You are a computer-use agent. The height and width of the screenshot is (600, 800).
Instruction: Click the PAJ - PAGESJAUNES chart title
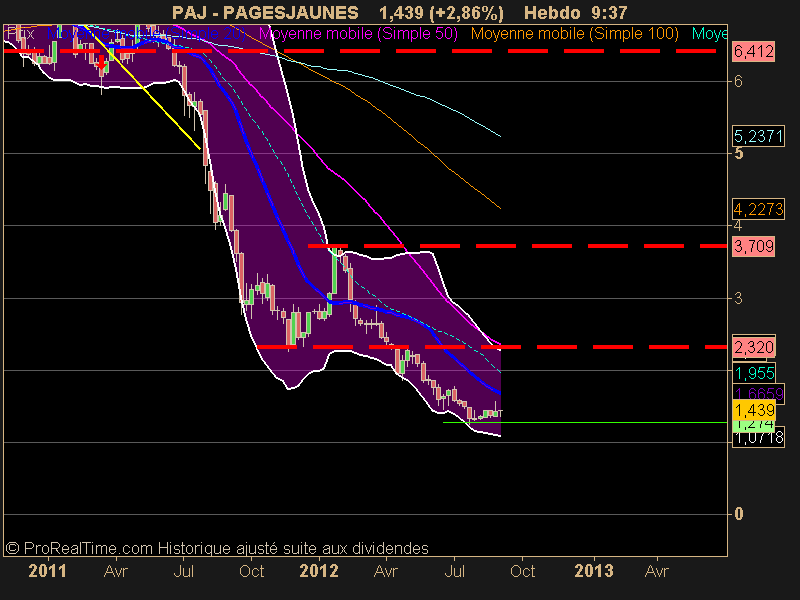[x=265, y=12]
